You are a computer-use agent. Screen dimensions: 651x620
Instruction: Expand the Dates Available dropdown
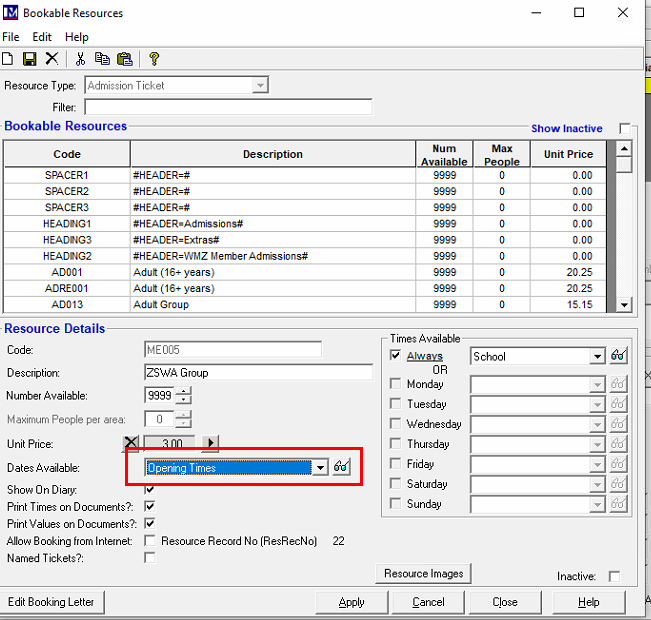click(320, 467)
